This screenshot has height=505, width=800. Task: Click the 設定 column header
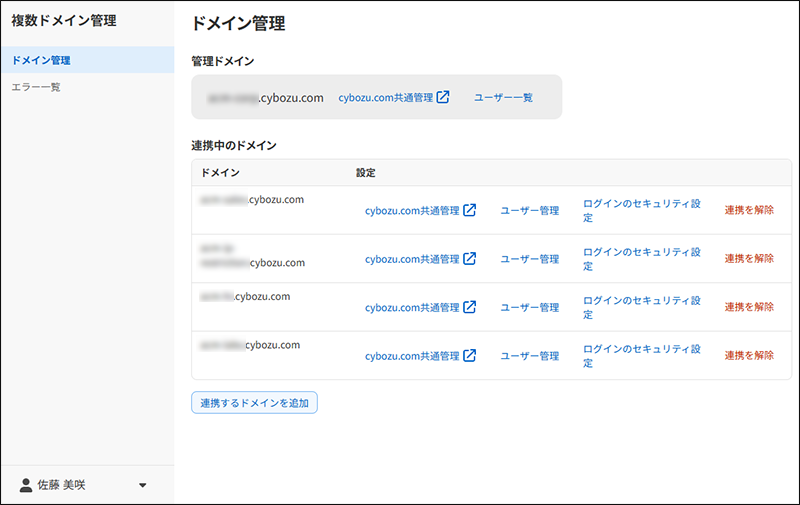click(x=365, y=173)
